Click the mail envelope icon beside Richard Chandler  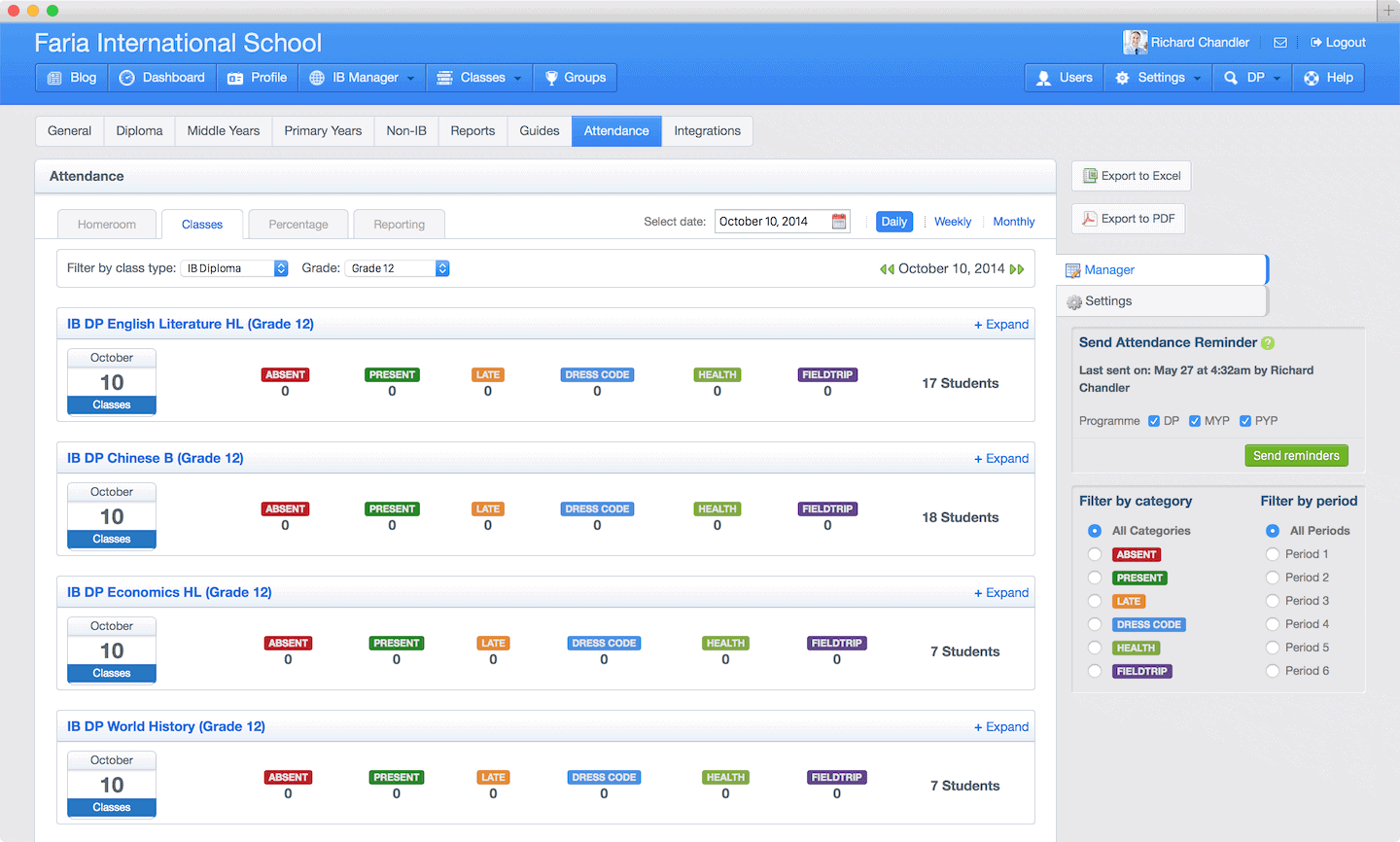(x=1280, y=43)
